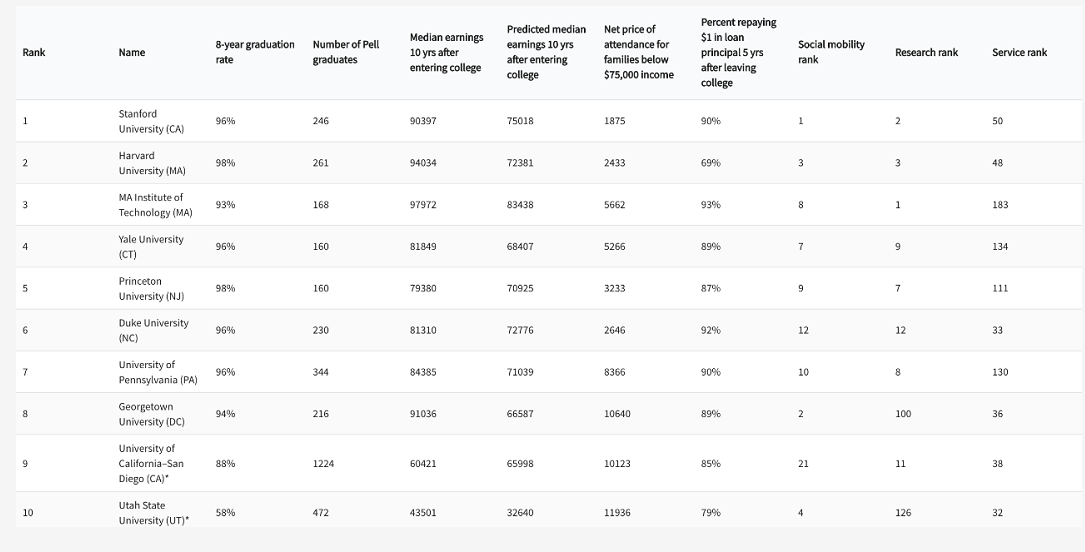
Task: Click University of California–San Diego name
Action: (x=152, y=463)
